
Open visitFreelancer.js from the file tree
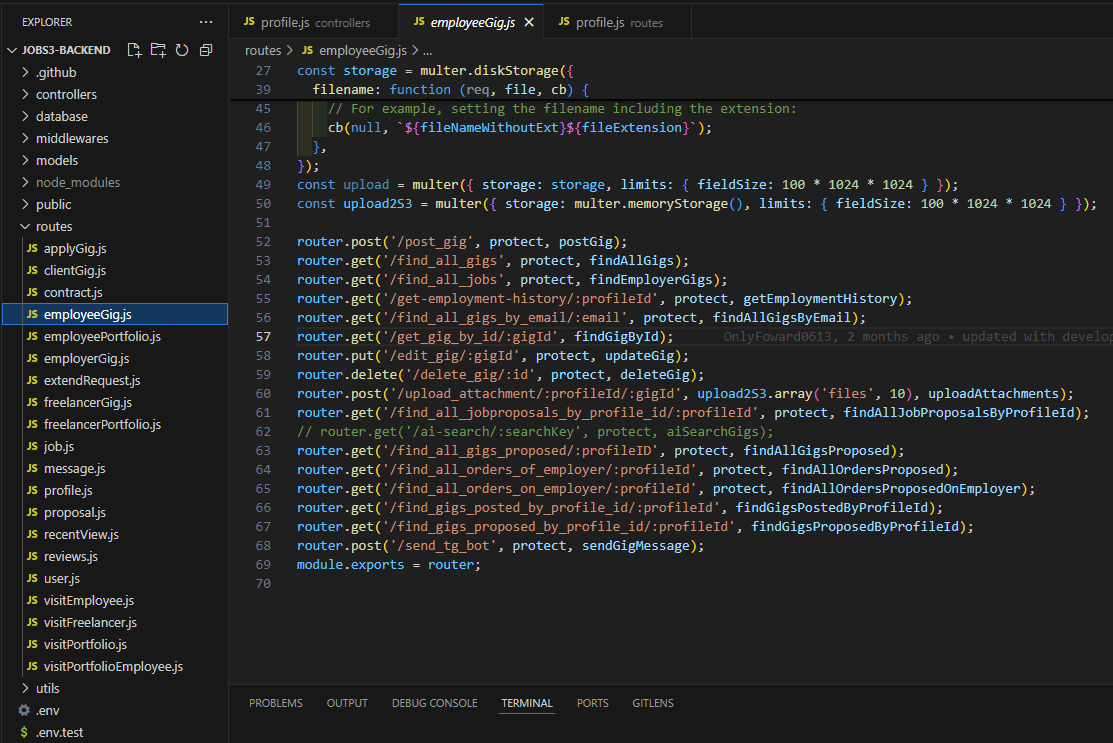point(115,622)
